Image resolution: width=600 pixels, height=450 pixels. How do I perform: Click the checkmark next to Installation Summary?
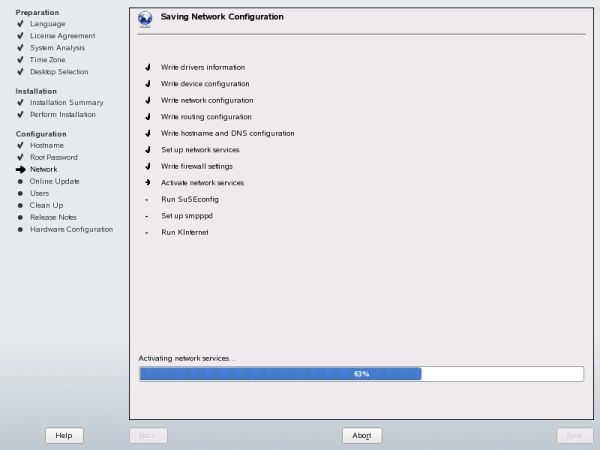pos(20,103)
